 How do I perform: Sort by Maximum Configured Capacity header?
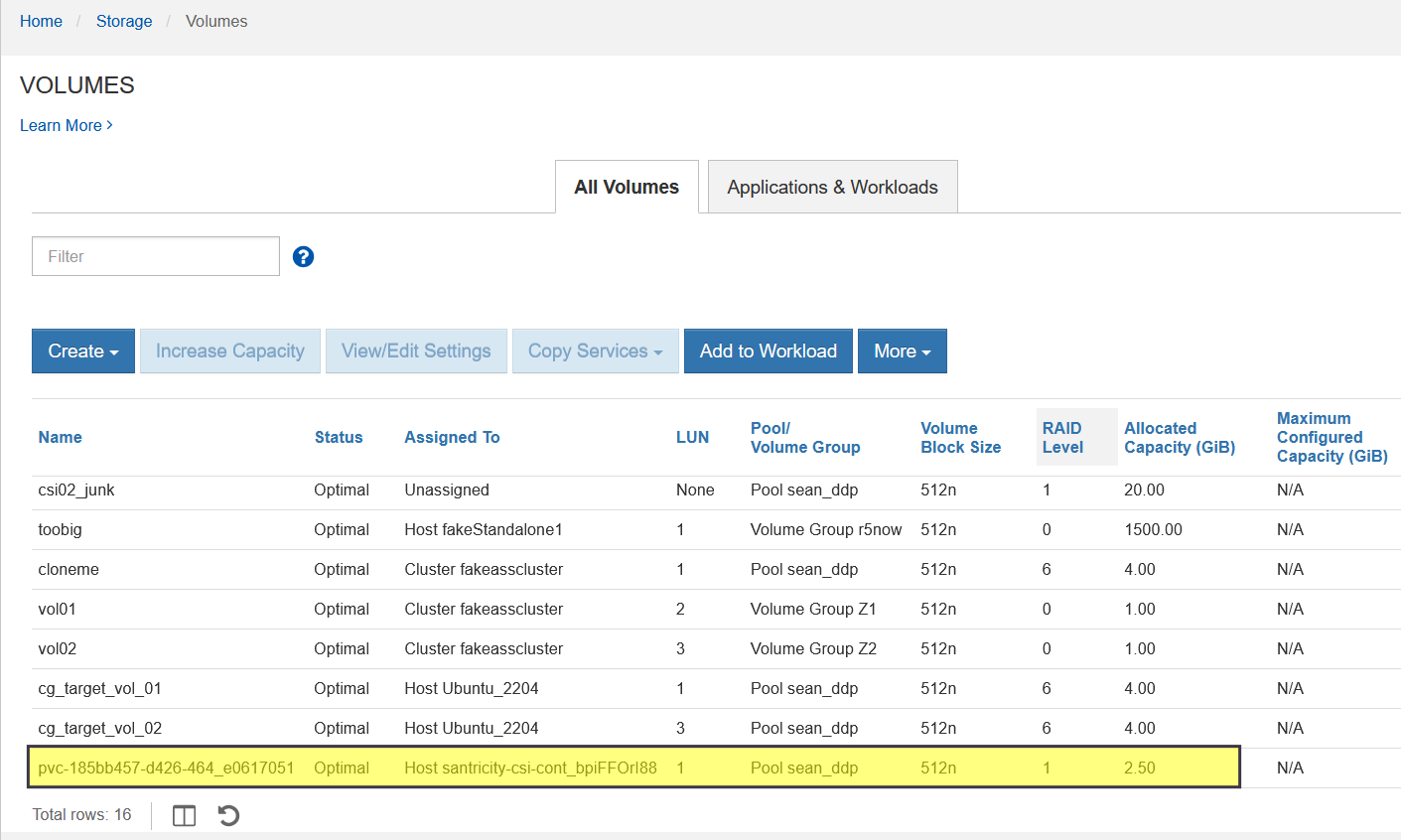(x=1331, y=437)
